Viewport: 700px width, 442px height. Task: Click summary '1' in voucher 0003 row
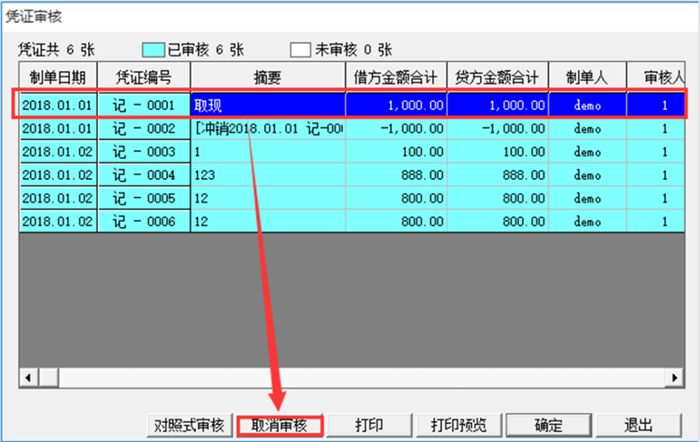click(268, 152)
